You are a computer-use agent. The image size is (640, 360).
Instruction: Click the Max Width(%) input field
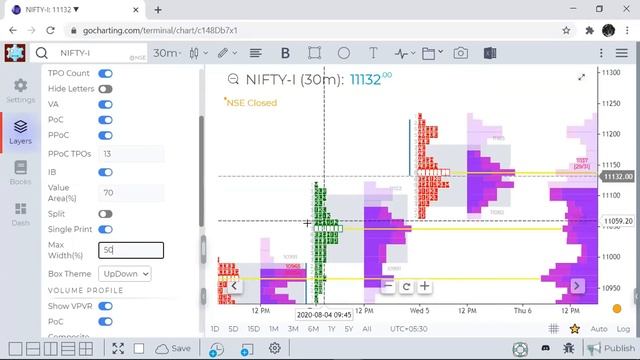(131, 250)
